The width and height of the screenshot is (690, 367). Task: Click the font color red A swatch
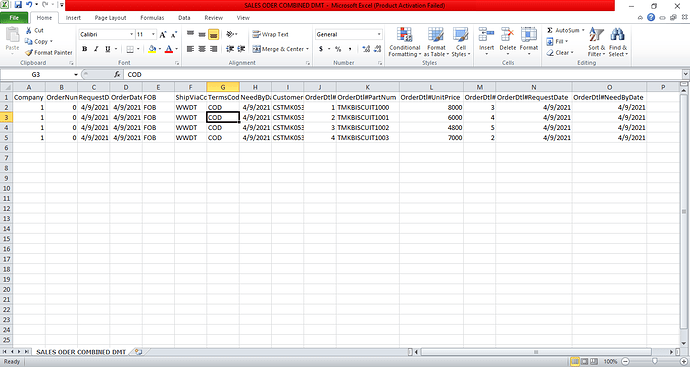point(169,49)
